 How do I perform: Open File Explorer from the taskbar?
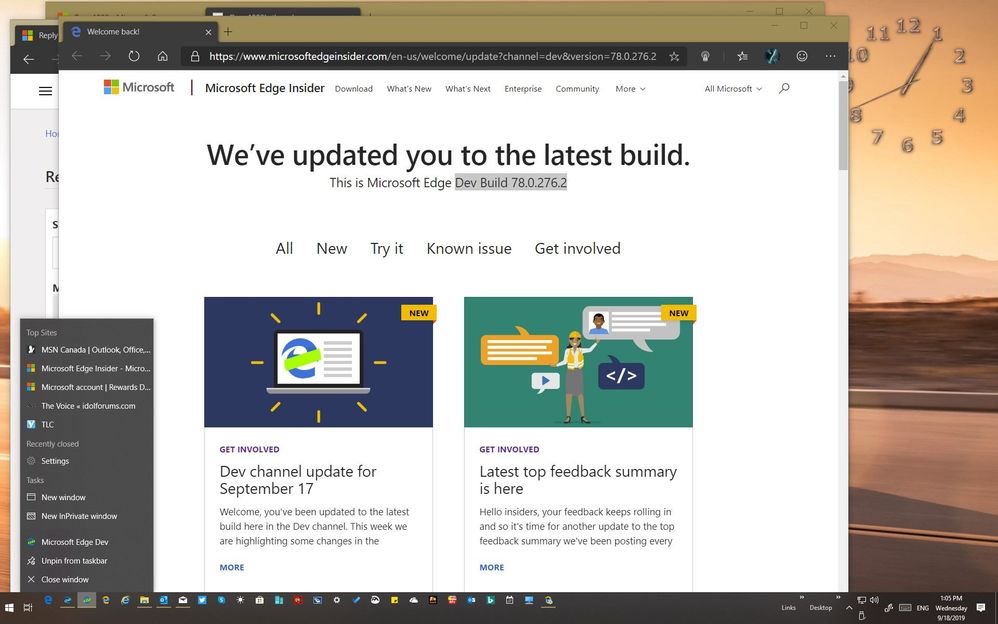[x=144, y=600]
